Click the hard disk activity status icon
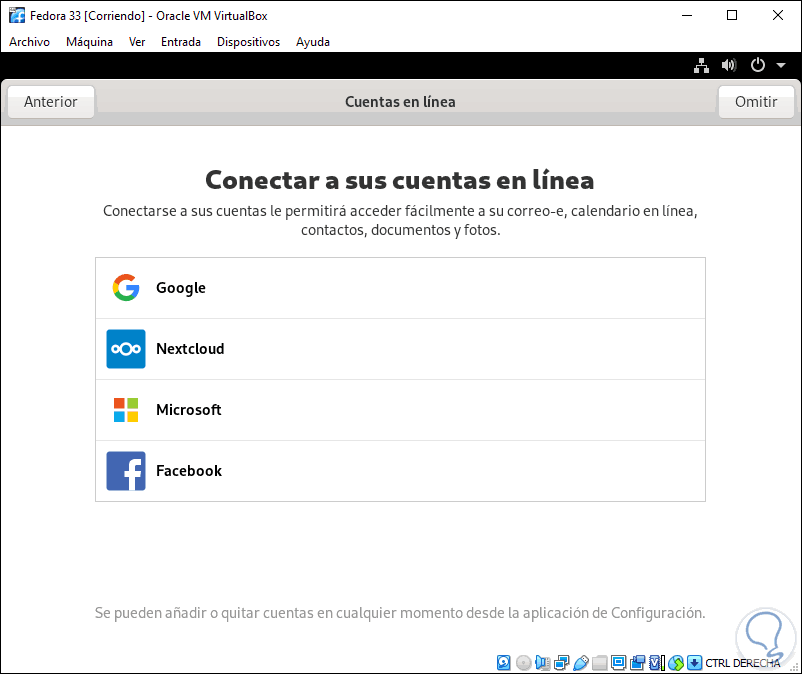Image resolution: width=802 pixels, height=674 pixels. tap(504, 663)
